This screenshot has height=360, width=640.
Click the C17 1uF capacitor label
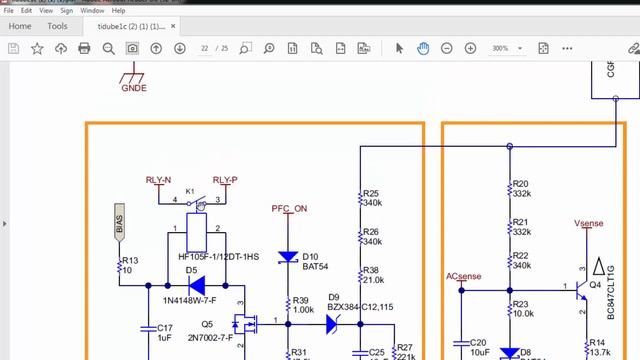click(165, 333)
